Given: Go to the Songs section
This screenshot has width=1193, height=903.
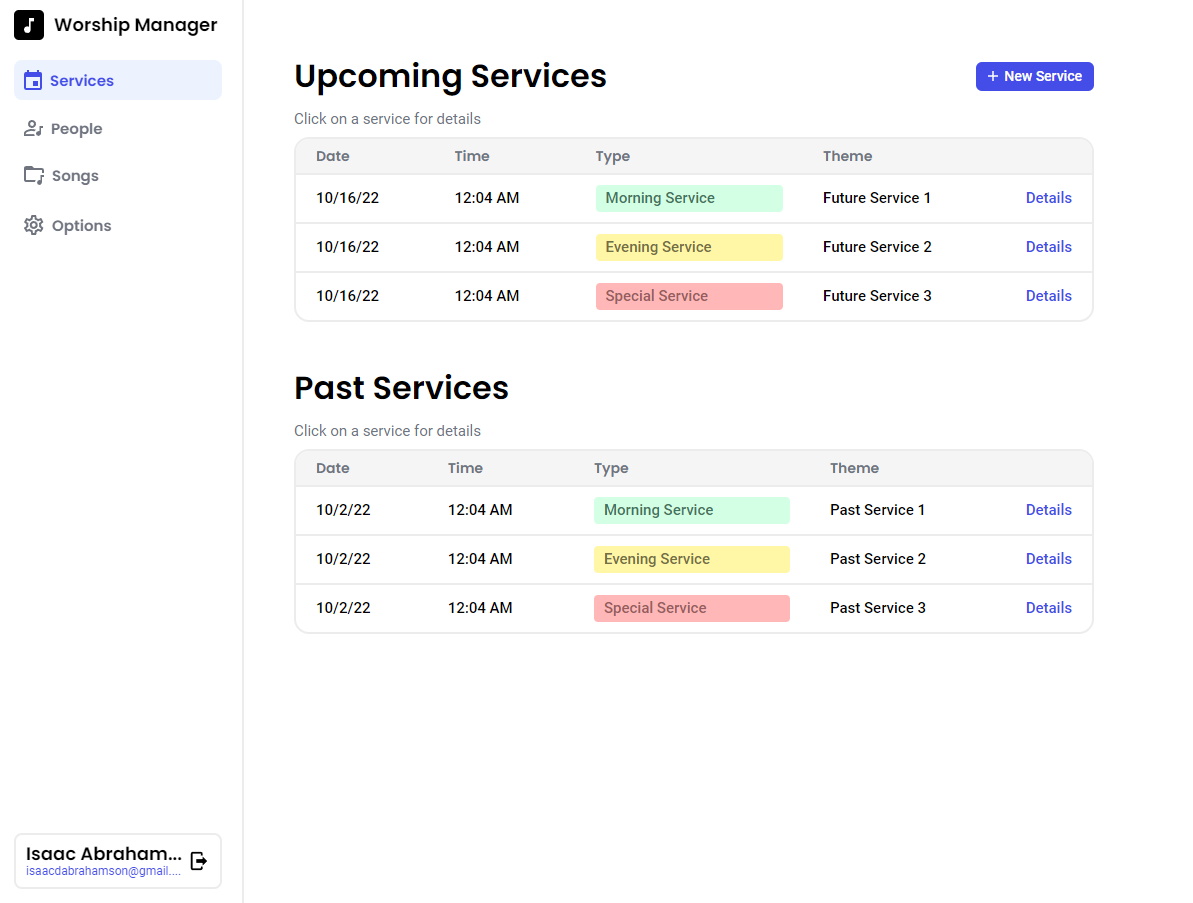Looking at the screenshot, I should point(75,176).
